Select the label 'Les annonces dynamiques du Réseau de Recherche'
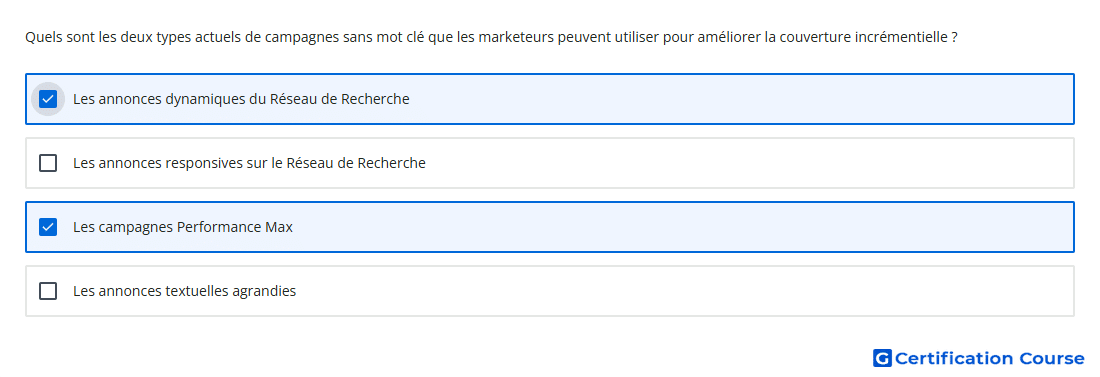This screenshot has height=377, width=1100. [x=241, y=99]
